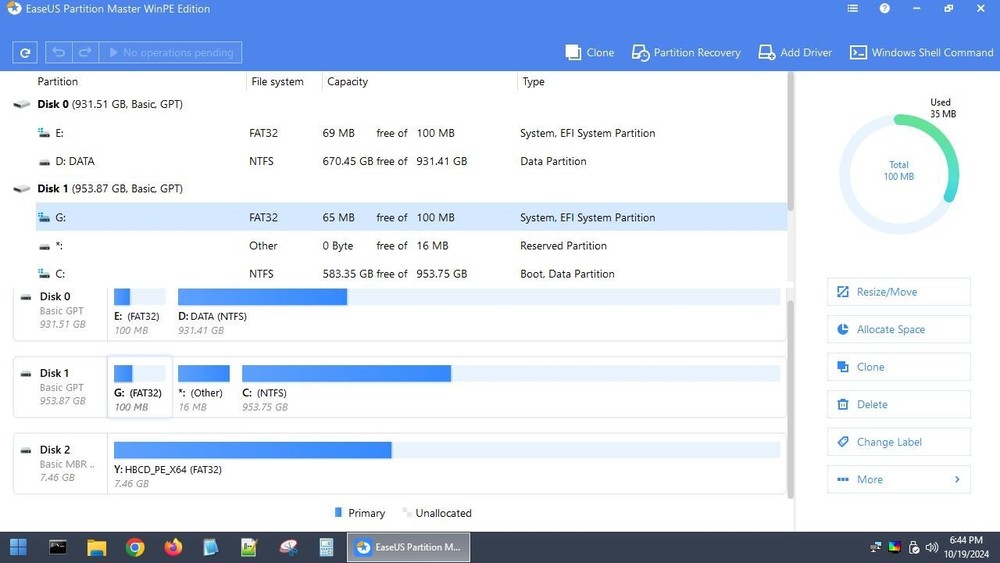Select D: DATA (NTFS) block in disk map
1000x563 pixels.
tap(478, 312)
